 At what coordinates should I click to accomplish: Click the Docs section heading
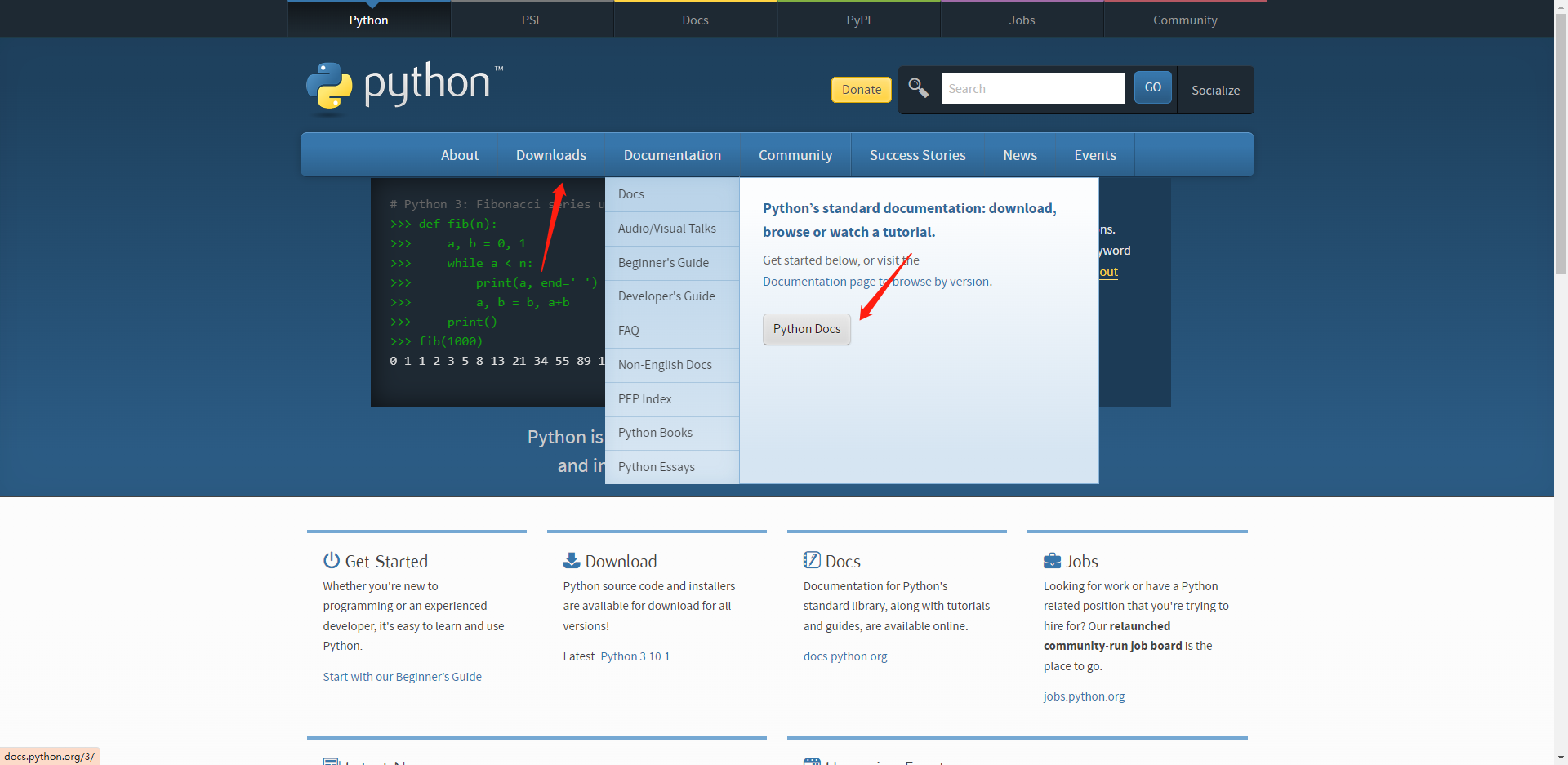[x=843, y=561]
